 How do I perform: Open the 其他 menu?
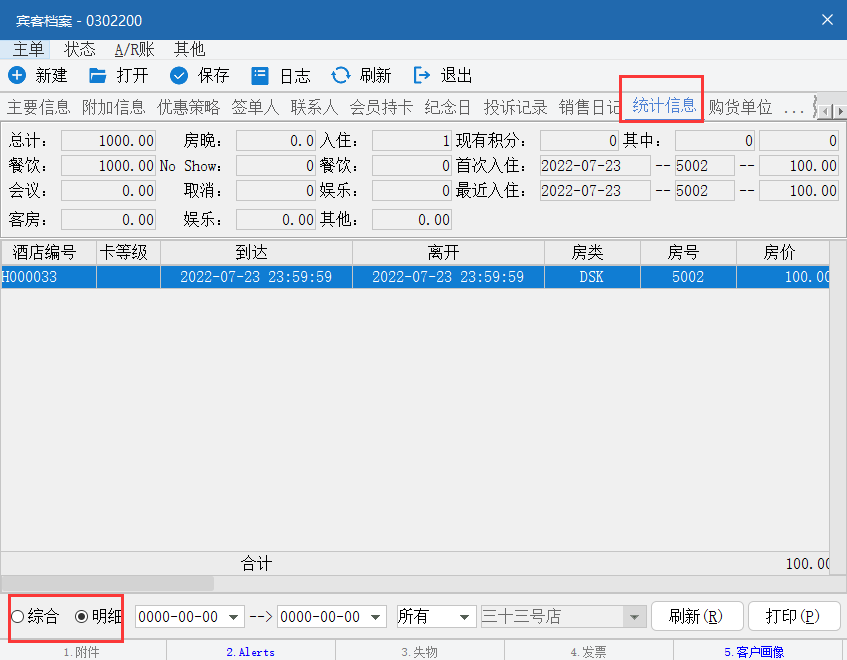pos(189,49)
